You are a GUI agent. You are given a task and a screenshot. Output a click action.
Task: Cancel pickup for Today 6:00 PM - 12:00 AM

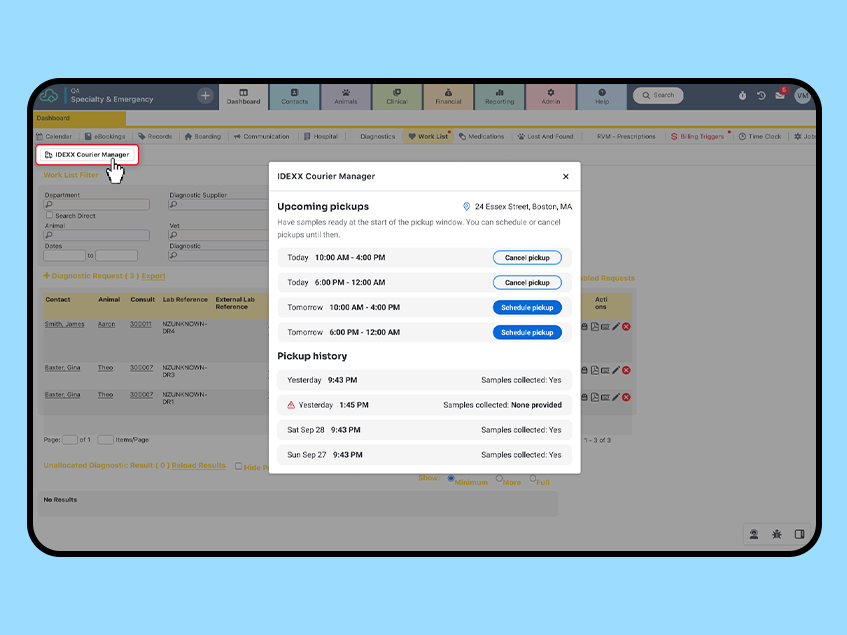[527, 282]
